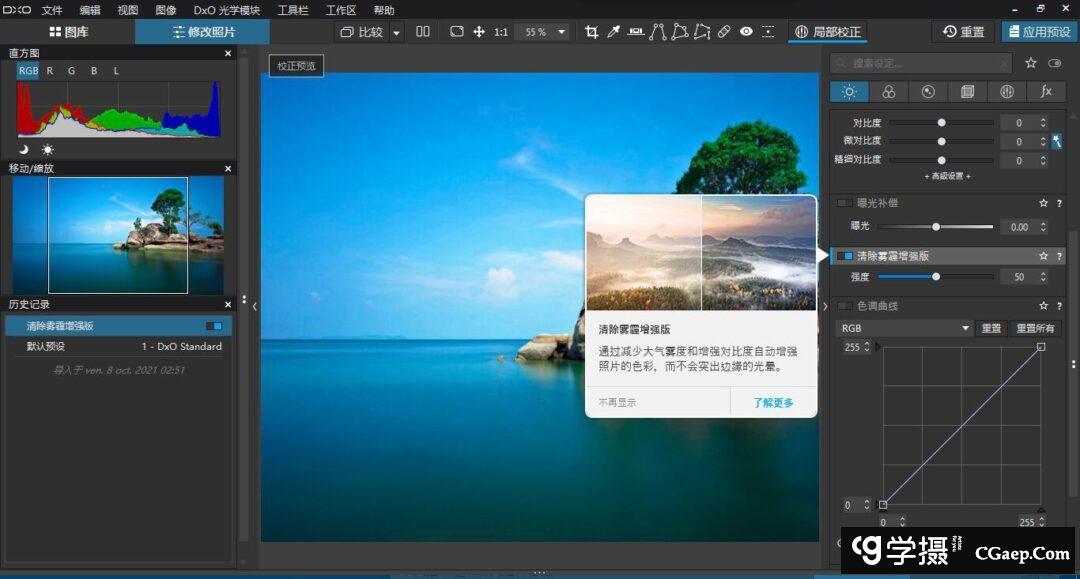Screen dimensions: 1080x579
Task: Click the micro-contrast magic wand icon
Action: [x=1057, y=141]
